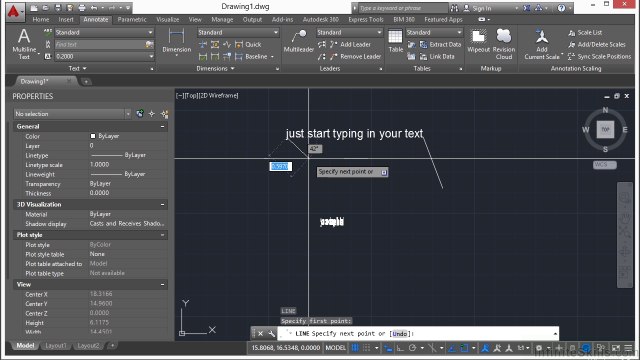Click Extract Data
This screenshot has height=360, width=640.
click(x=440, y=44)
